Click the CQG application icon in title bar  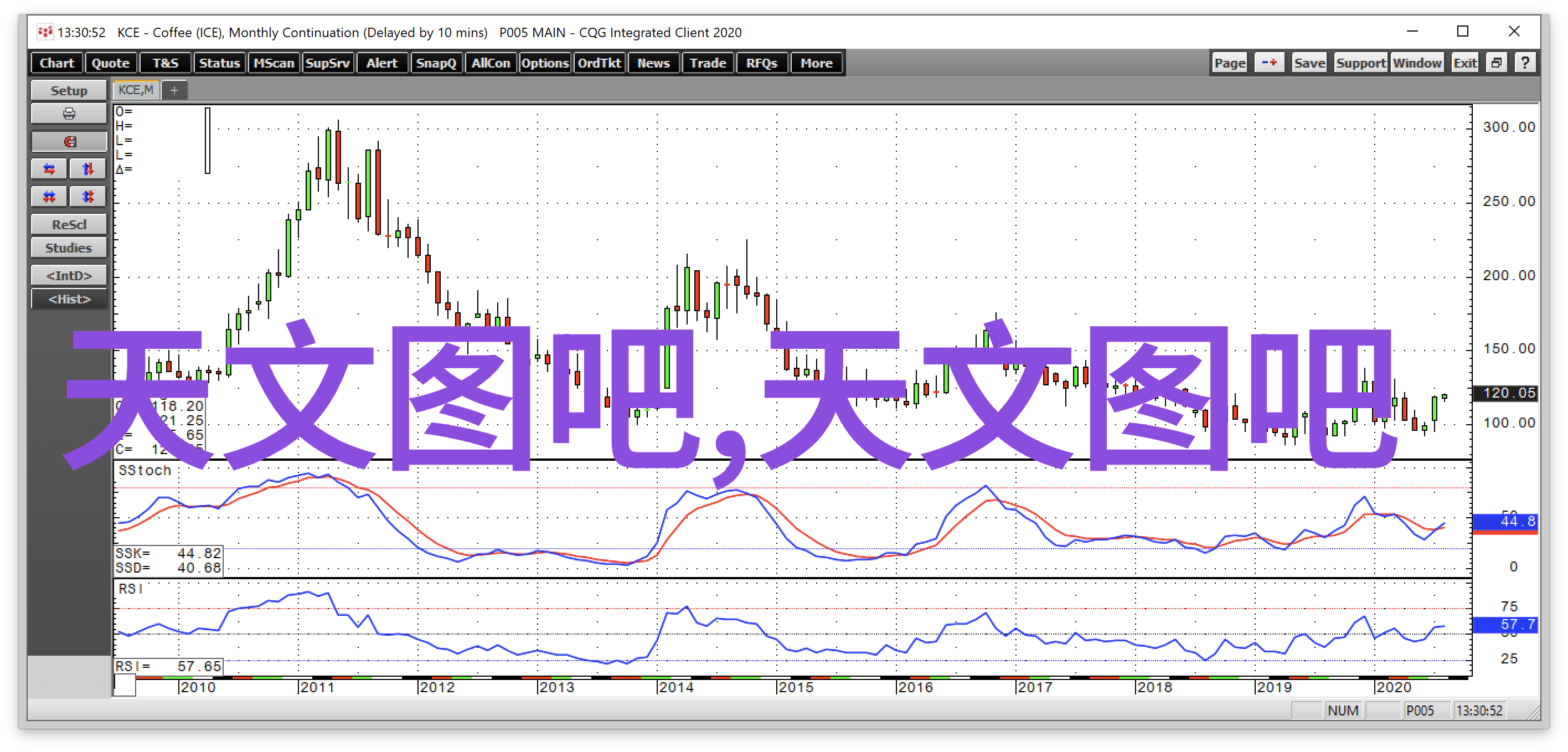pyautogui.click(x=44, y=32)
